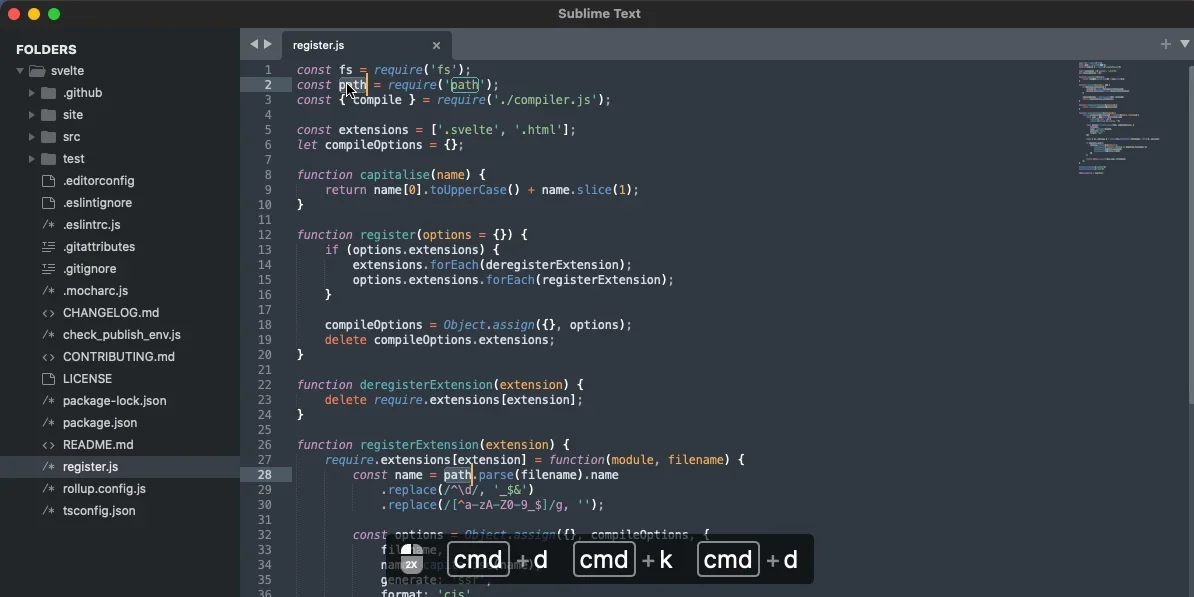
Task: Click the .gitignore file icon
Action: point(49,270)
